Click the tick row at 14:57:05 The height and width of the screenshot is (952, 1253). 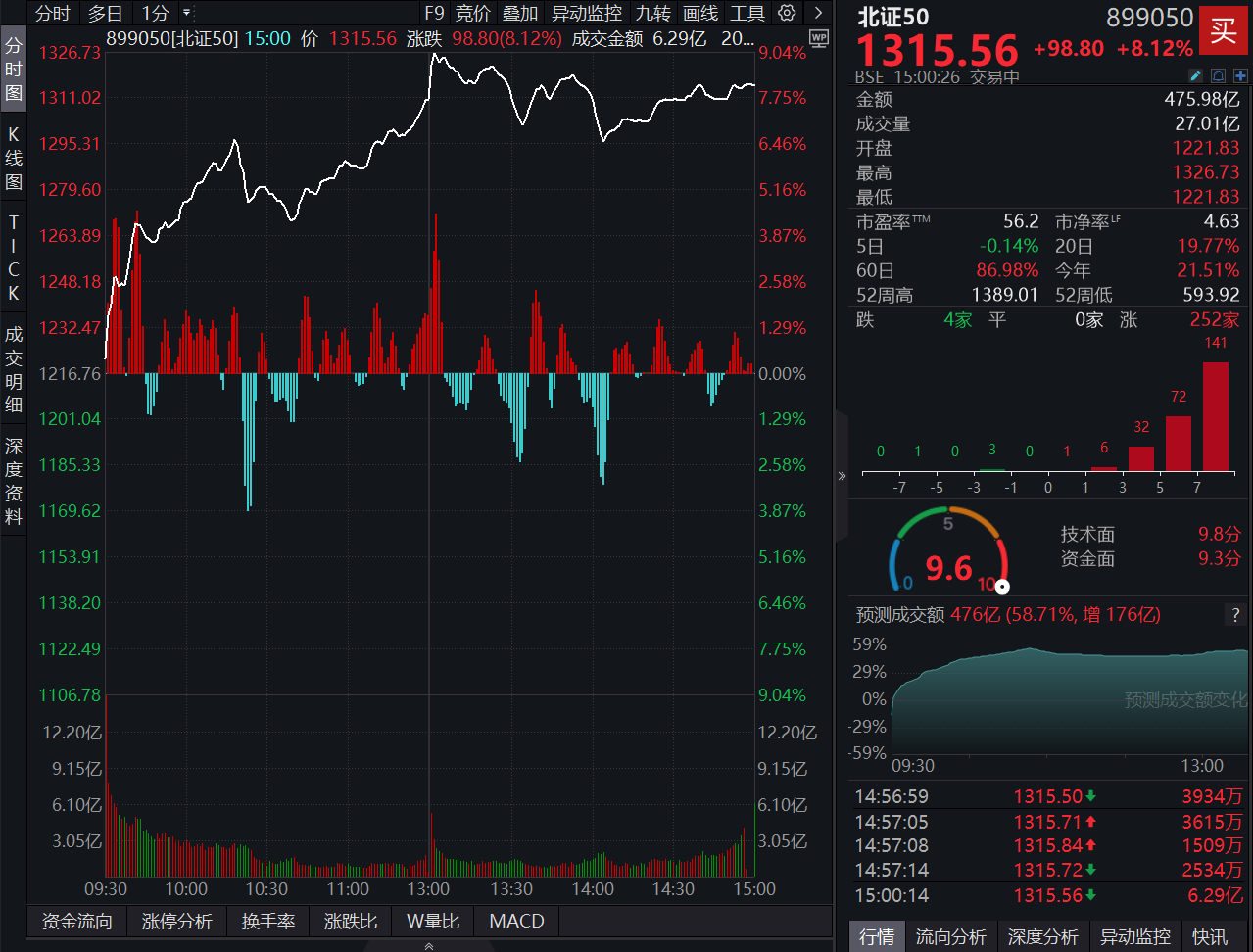pyautogui.click(x=1048, y=822)
